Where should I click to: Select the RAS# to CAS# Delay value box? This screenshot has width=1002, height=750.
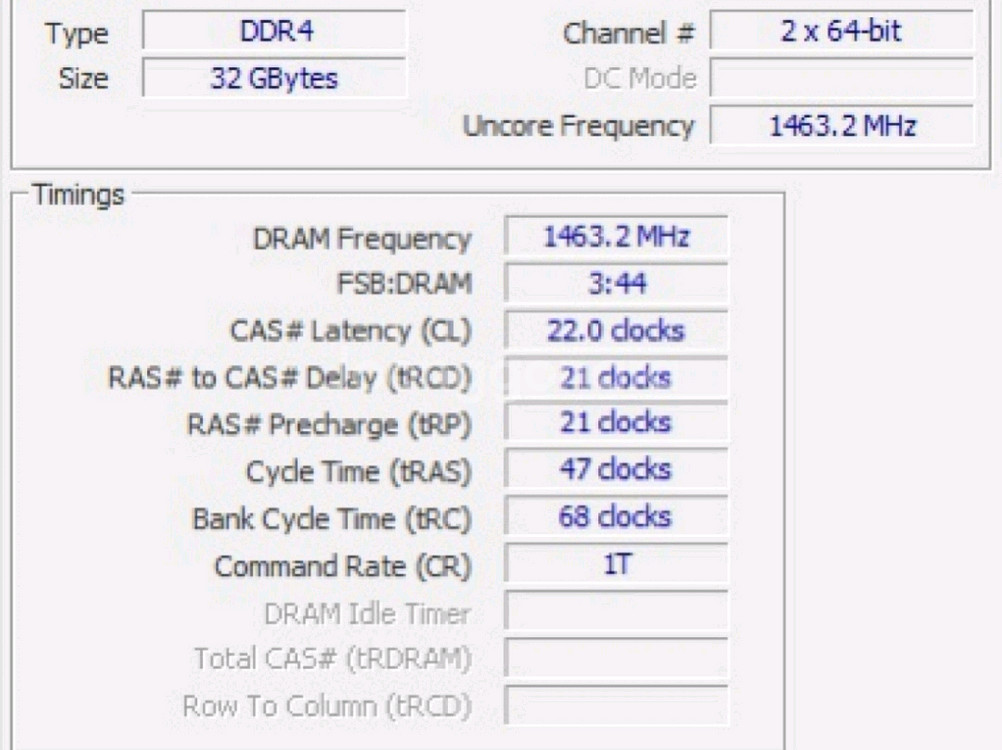616,378
